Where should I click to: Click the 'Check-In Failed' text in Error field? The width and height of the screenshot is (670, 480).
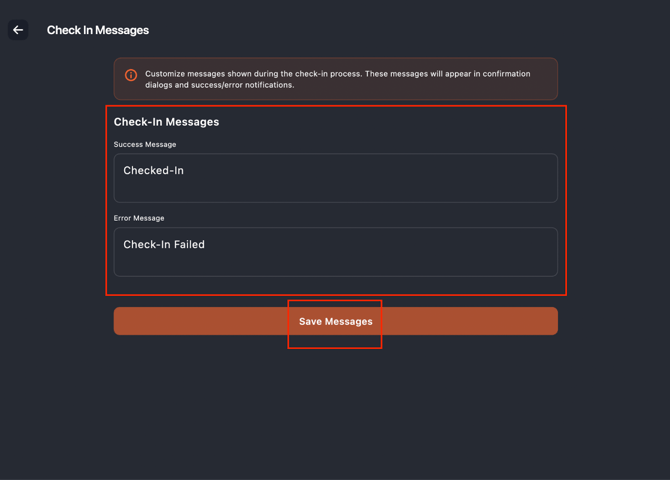tap(164, 244)
